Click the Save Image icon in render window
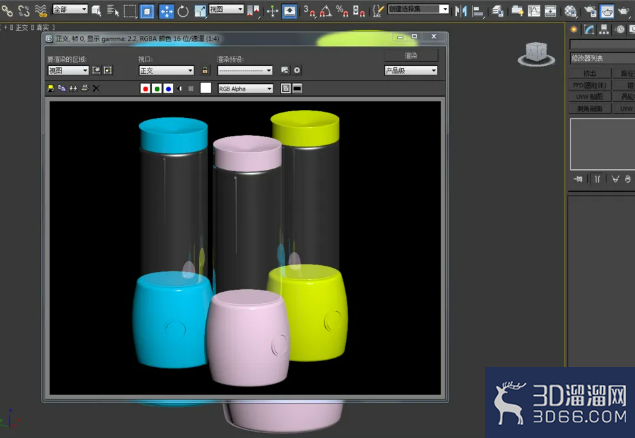This screenshot has height=438, width=635. point(51,88)
